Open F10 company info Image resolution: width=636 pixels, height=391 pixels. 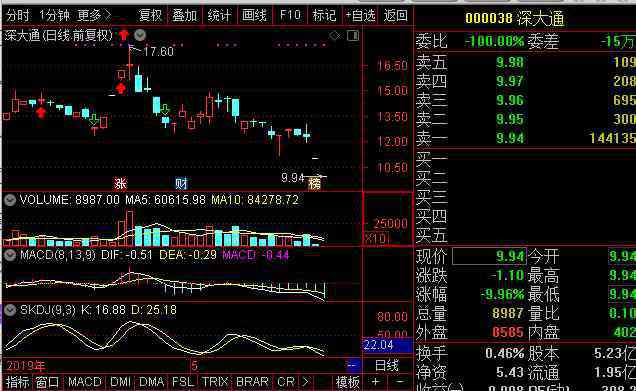tap(290, 16)
